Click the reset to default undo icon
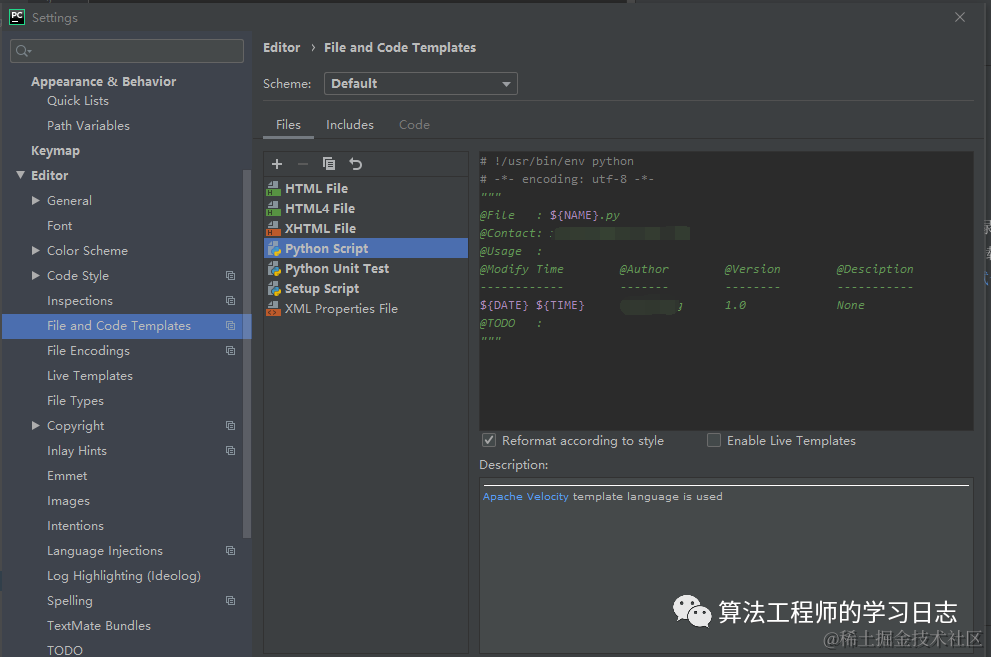991x657 pixels. (x=356, y=164)
